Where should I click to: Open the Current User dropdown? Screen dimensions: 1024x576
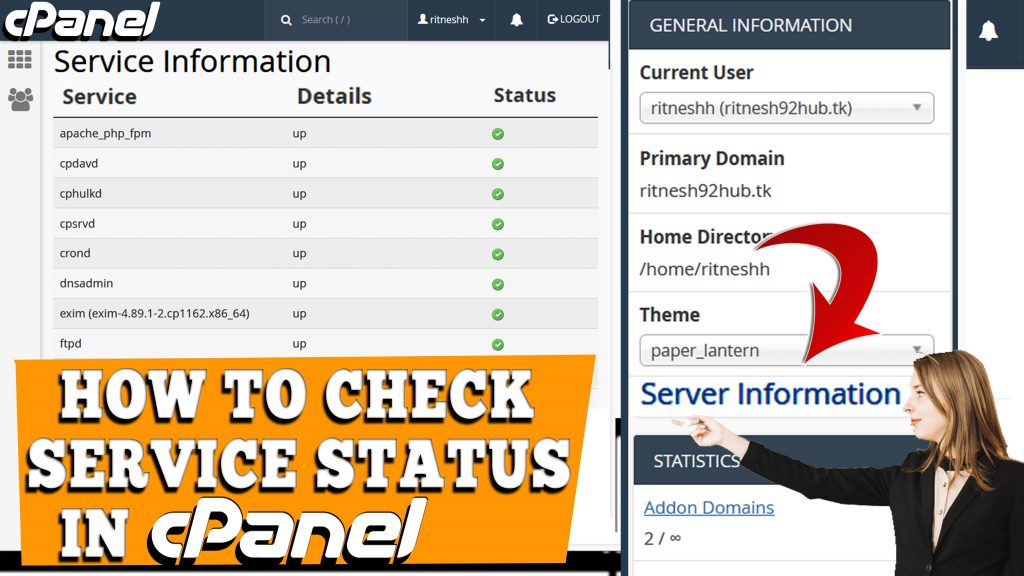[x=788, y=108]
